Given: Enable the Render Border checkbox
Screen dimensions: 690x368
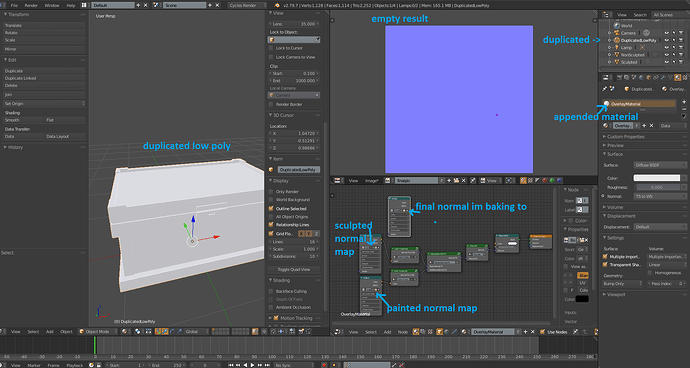Looking at the screenshot, I should pyautogui.click(x=271, y=104).
